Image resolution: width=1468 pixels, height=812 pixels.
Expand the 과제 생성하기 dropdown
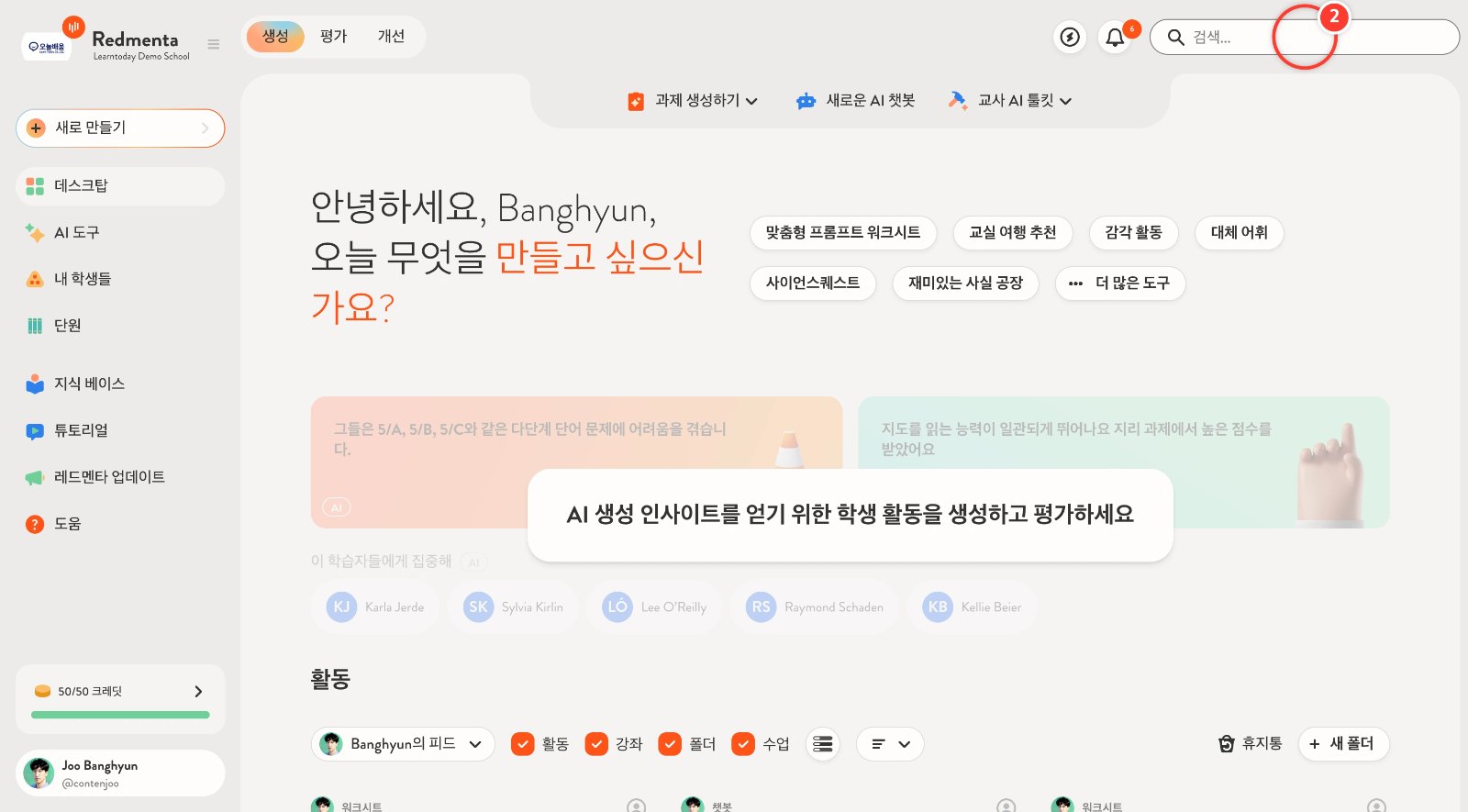(x=693, y=101)
